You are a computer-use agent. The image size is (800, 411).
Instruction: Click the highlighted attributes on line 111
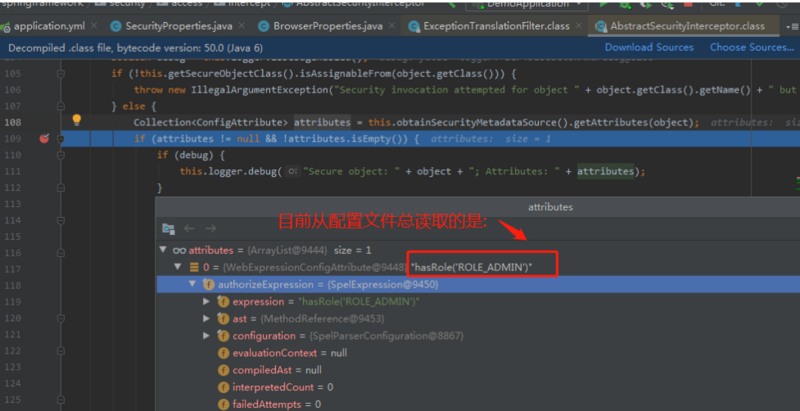tap(606, 171)
